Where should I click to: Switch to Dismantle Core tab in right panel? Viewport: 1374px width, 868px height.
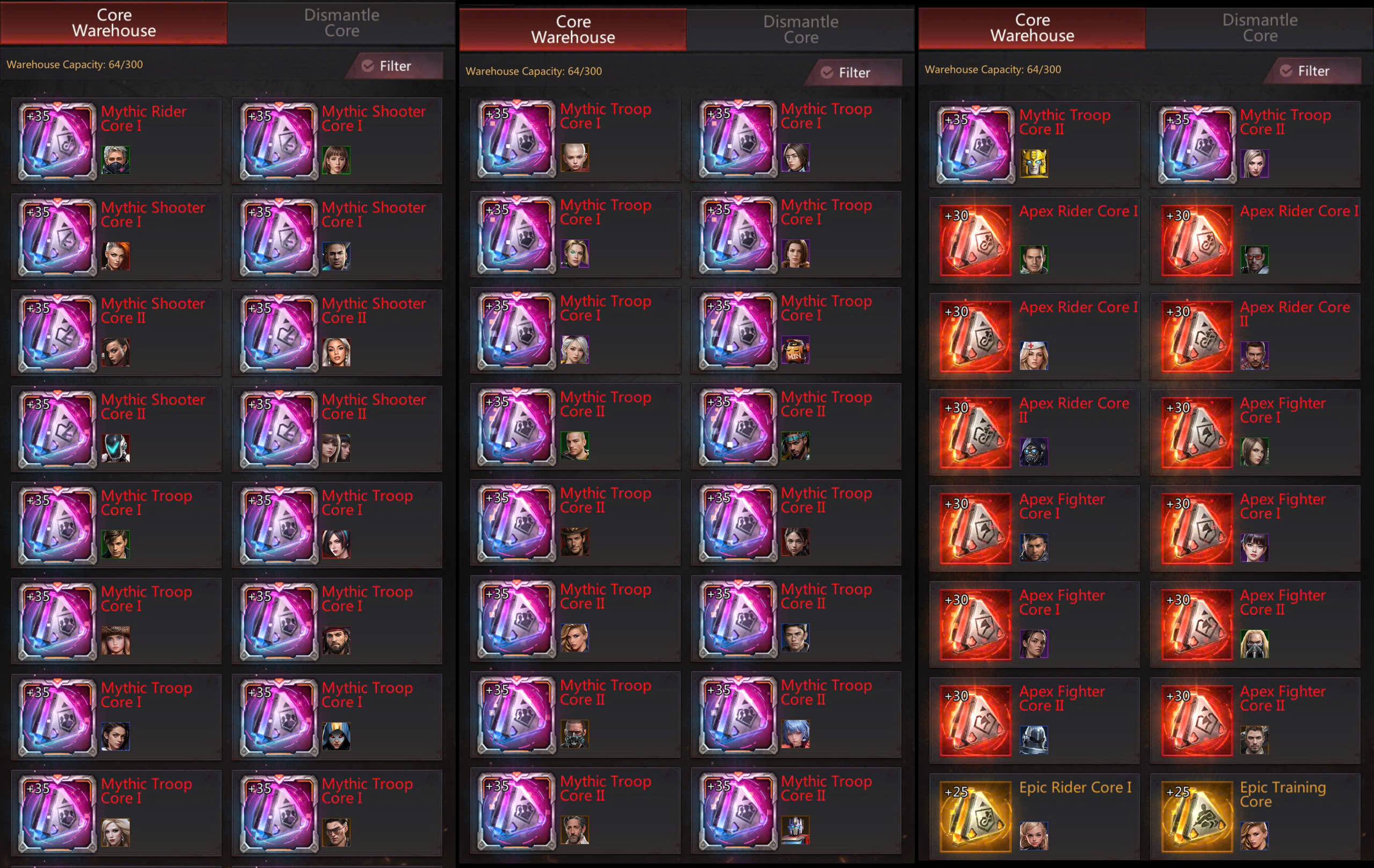(x=1259, y=28)
